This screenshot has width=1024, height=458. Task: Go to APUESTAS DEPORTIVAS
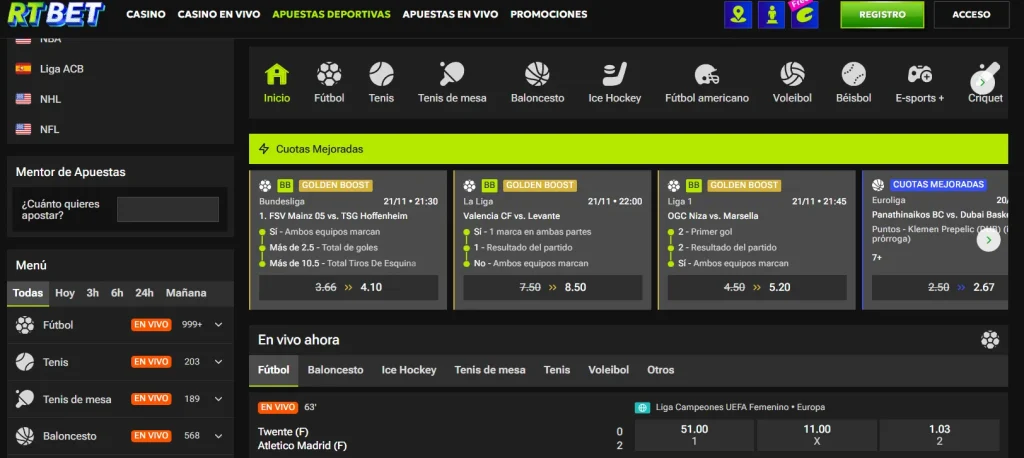point(331,14)
